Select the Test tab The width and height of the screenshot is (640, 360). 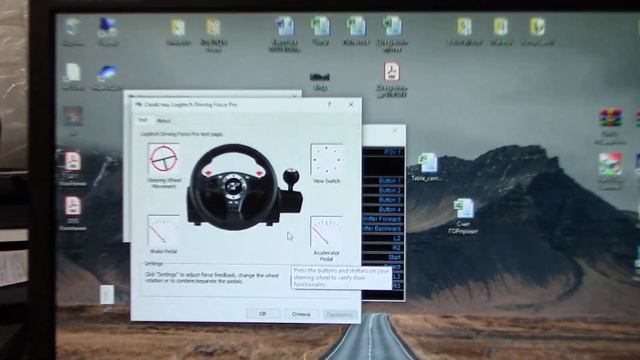[142, 120]
